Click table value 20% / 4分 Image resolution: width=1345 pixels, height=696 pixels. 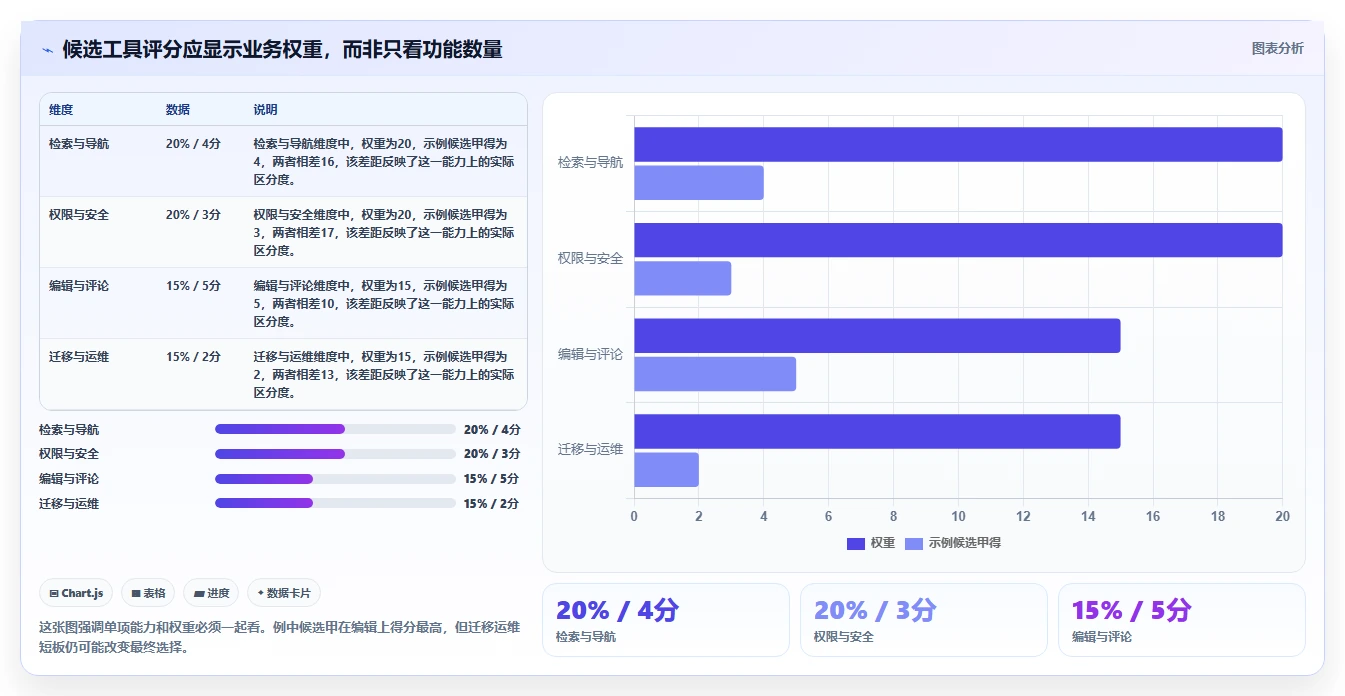tap(193, 144)
